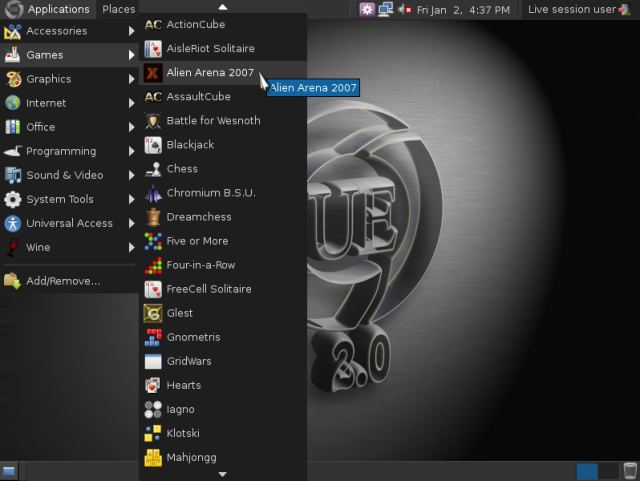Click the purple gear tray icon
640x481 pixels.
(367, 9)
